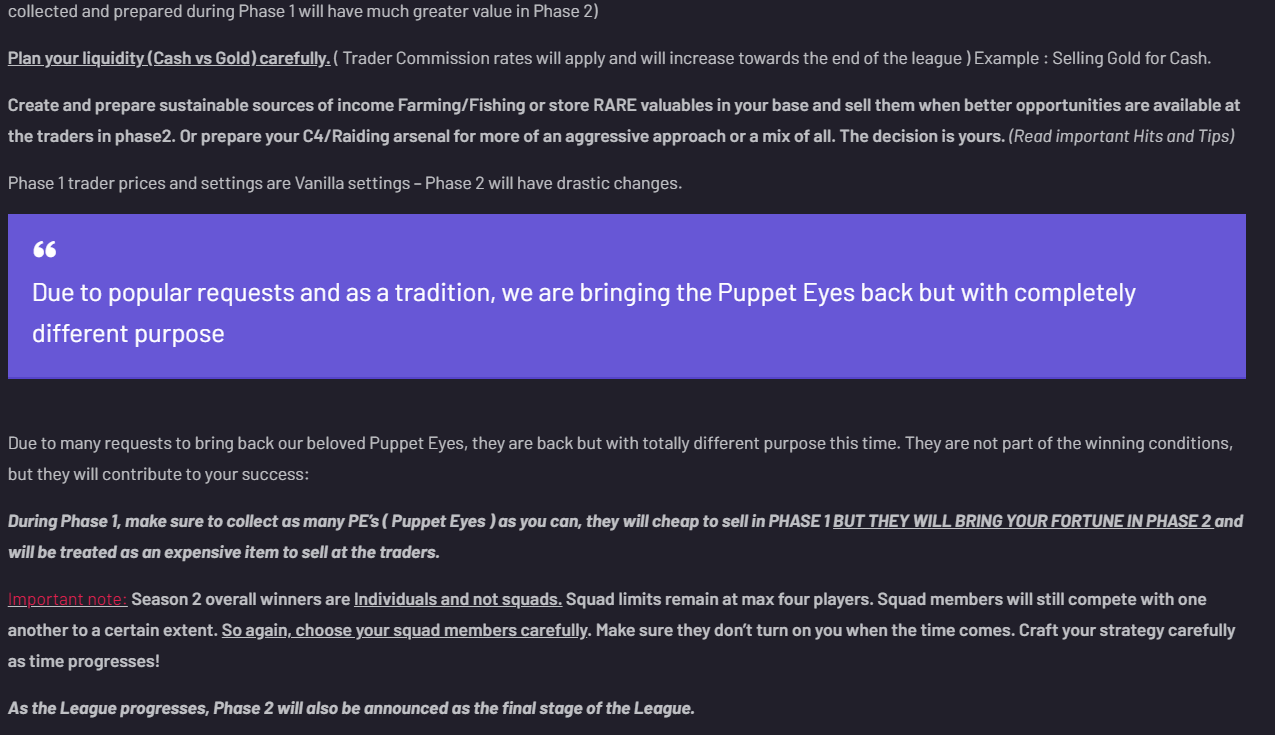Screen dimensions: 1275x735
Task: Click "So again, choose your squad members carefully"
Action: point(404,630)
